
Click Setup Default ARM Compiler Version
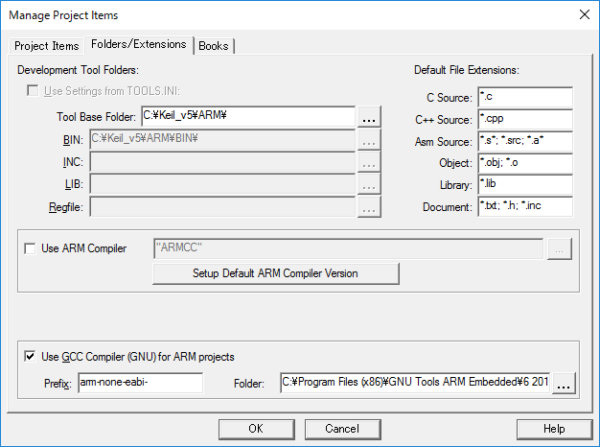(276, 274)
